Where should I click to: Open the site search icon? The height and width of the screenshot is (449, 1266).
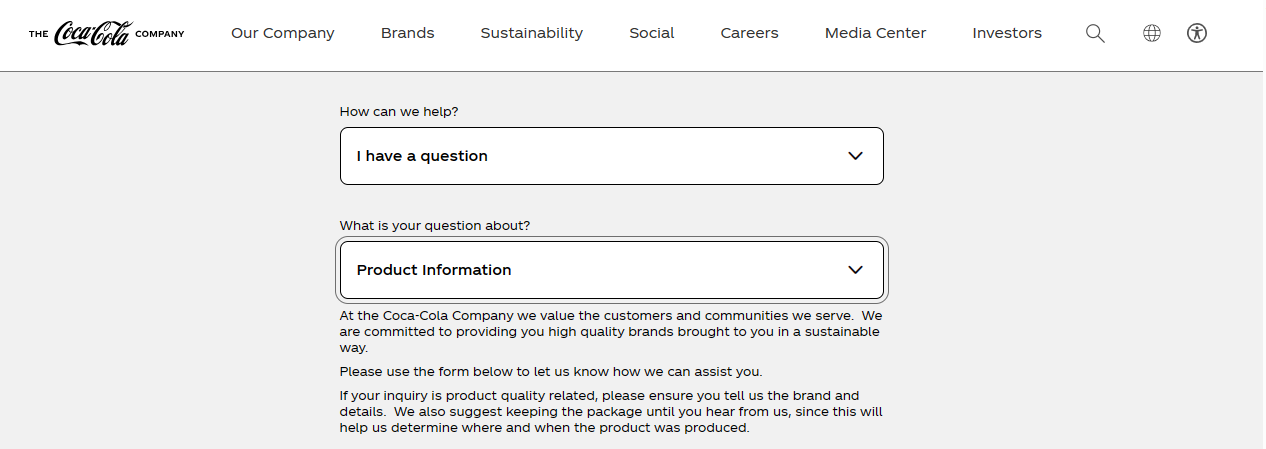(x=1095, y=33)
